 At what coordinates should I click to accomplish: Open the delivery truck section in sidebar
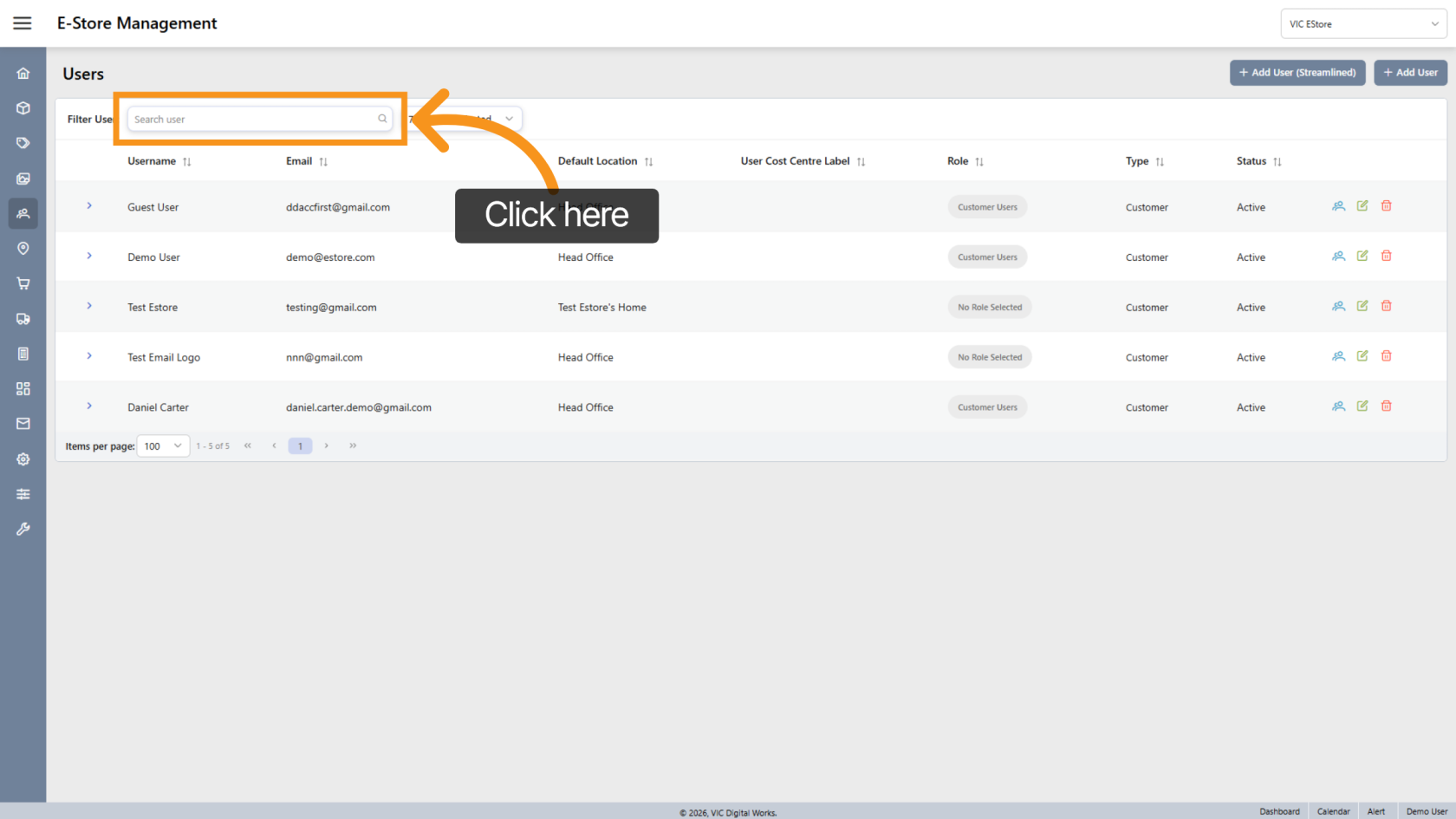(x=23, y=318)
